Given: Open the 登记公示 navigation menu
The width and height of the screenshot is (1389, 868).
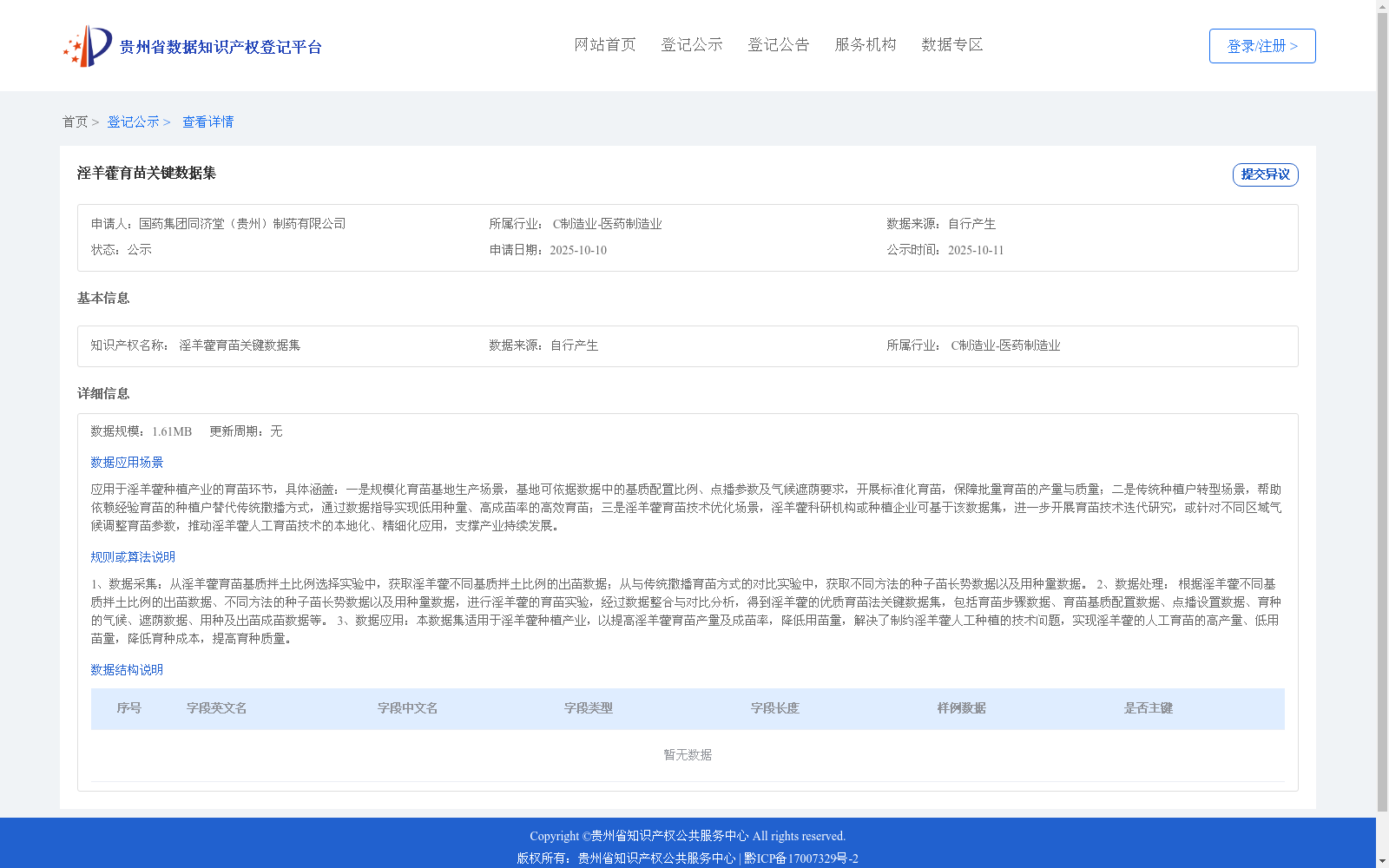Looking at the screenshot, I should tap(692, 44).
